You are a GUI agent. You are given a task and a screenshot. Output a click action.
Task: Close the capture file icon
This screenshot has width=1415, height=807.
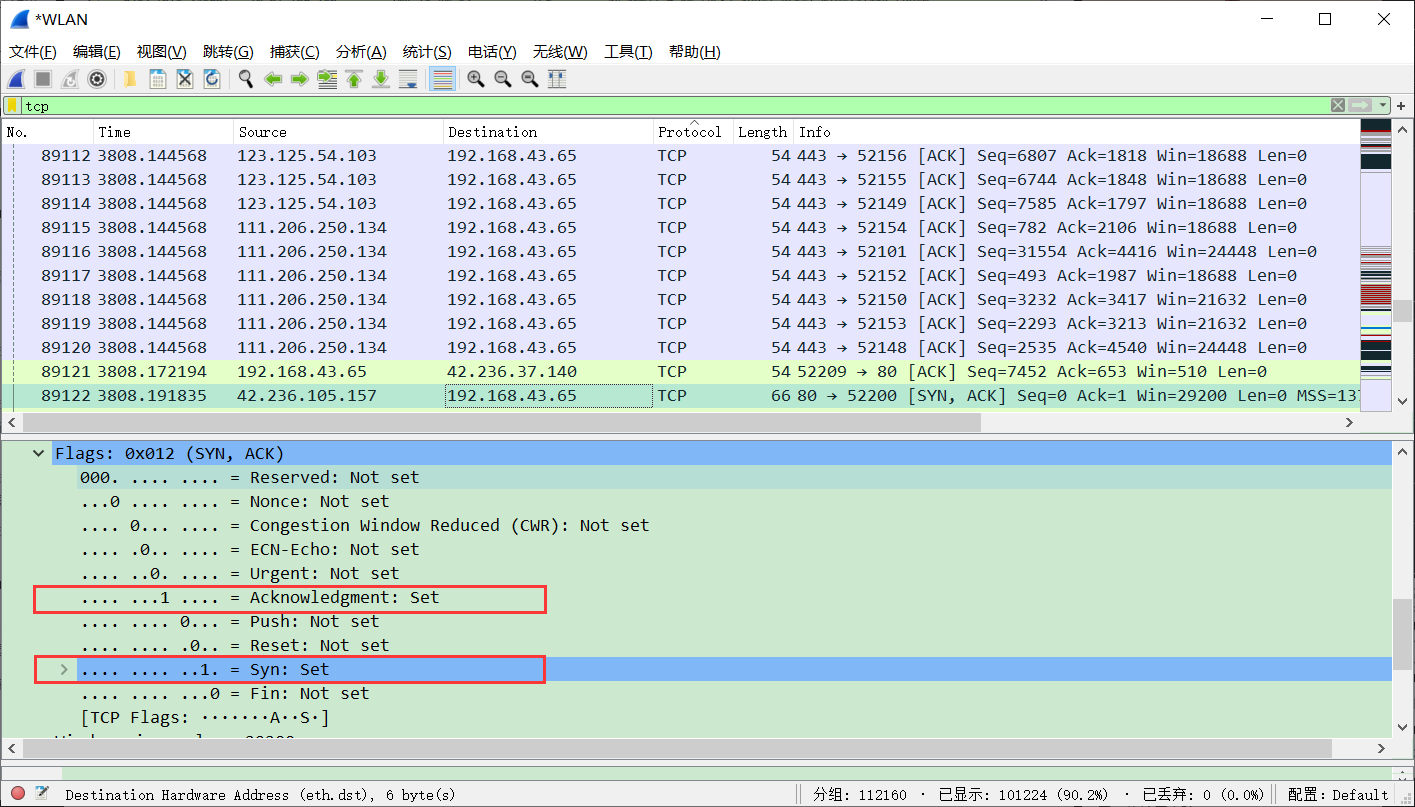(184, 79)
